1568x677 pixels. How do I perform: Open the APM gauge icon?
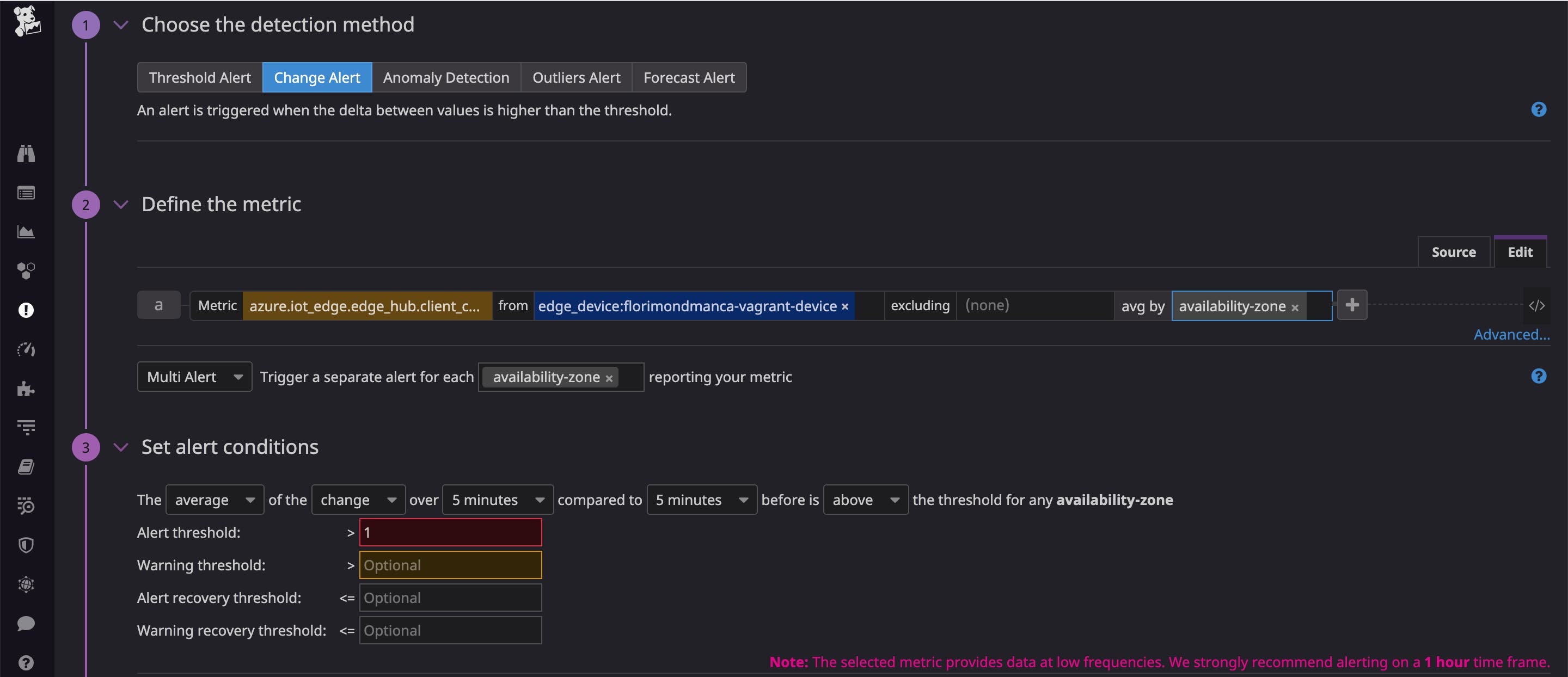[x=26, y=349]
